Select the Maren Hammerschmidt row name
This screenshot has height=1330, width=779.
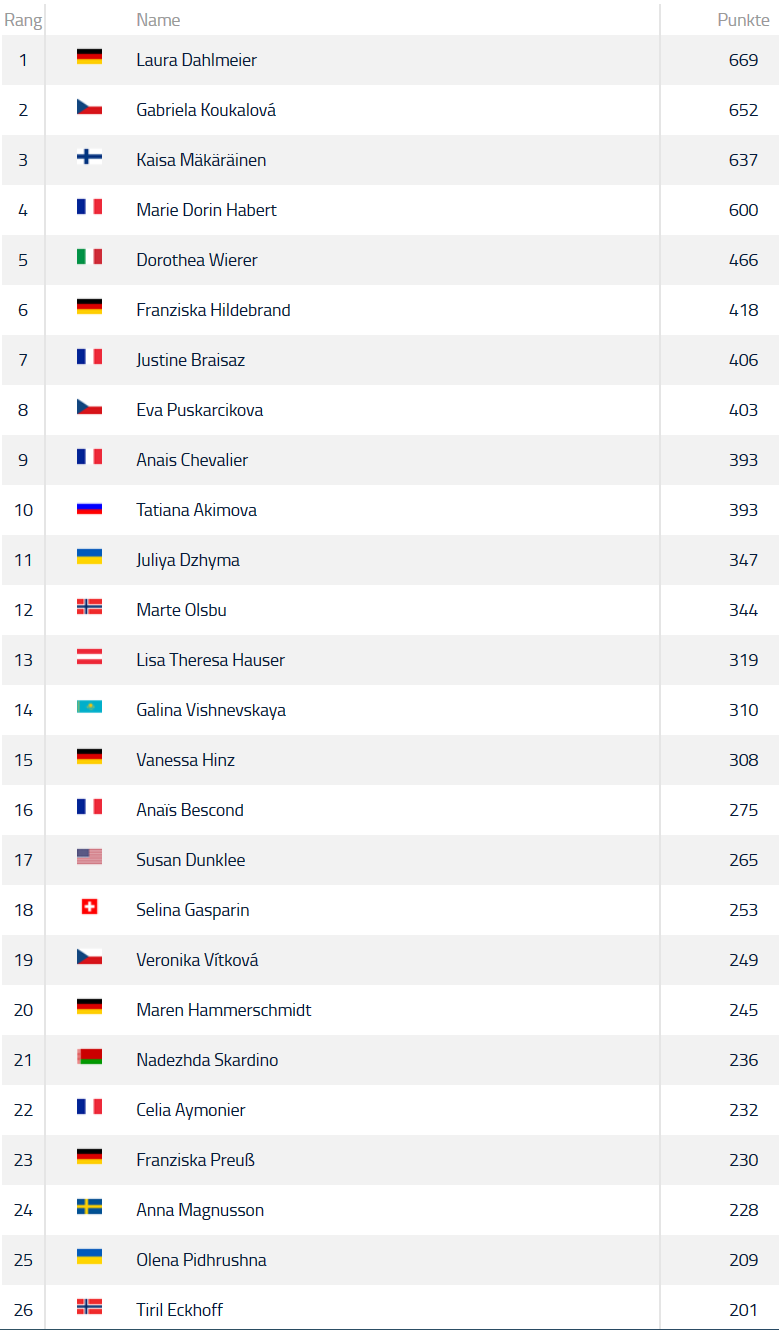(x=223, y=1010)
